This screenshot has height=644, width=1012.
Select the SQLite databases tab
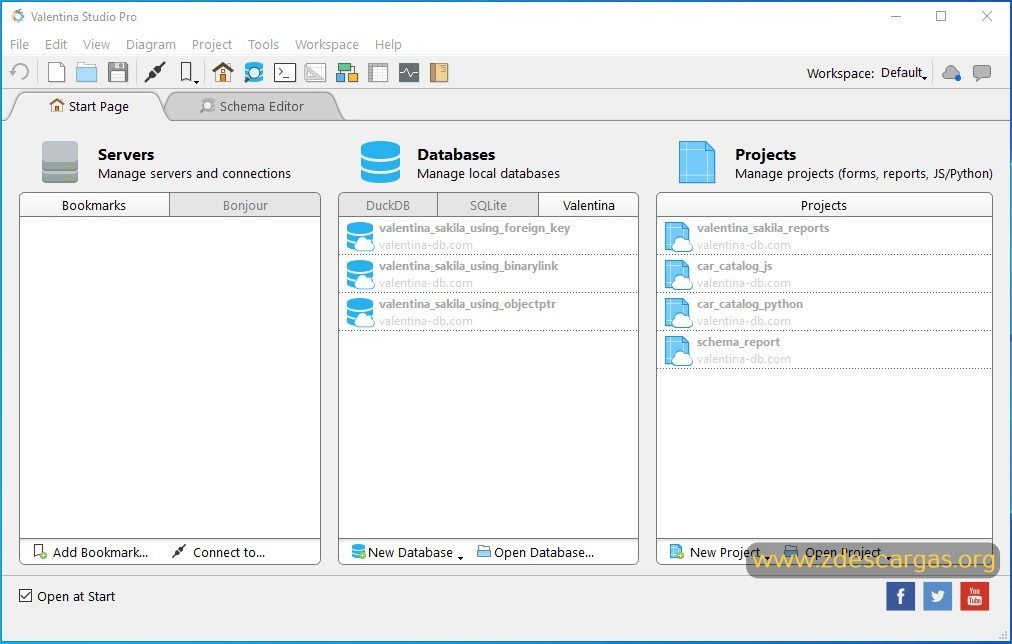(x=488, y=205)
